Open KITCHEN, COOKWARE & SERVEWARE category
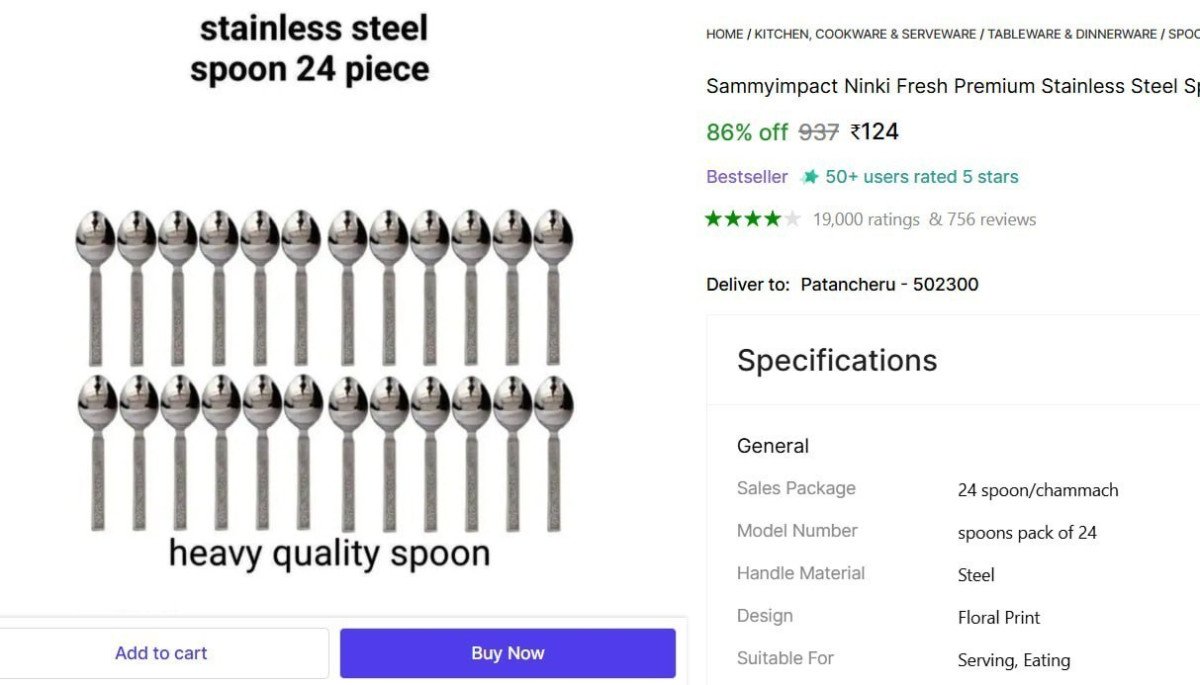The image size is (1200, 685). pos(861,33)
